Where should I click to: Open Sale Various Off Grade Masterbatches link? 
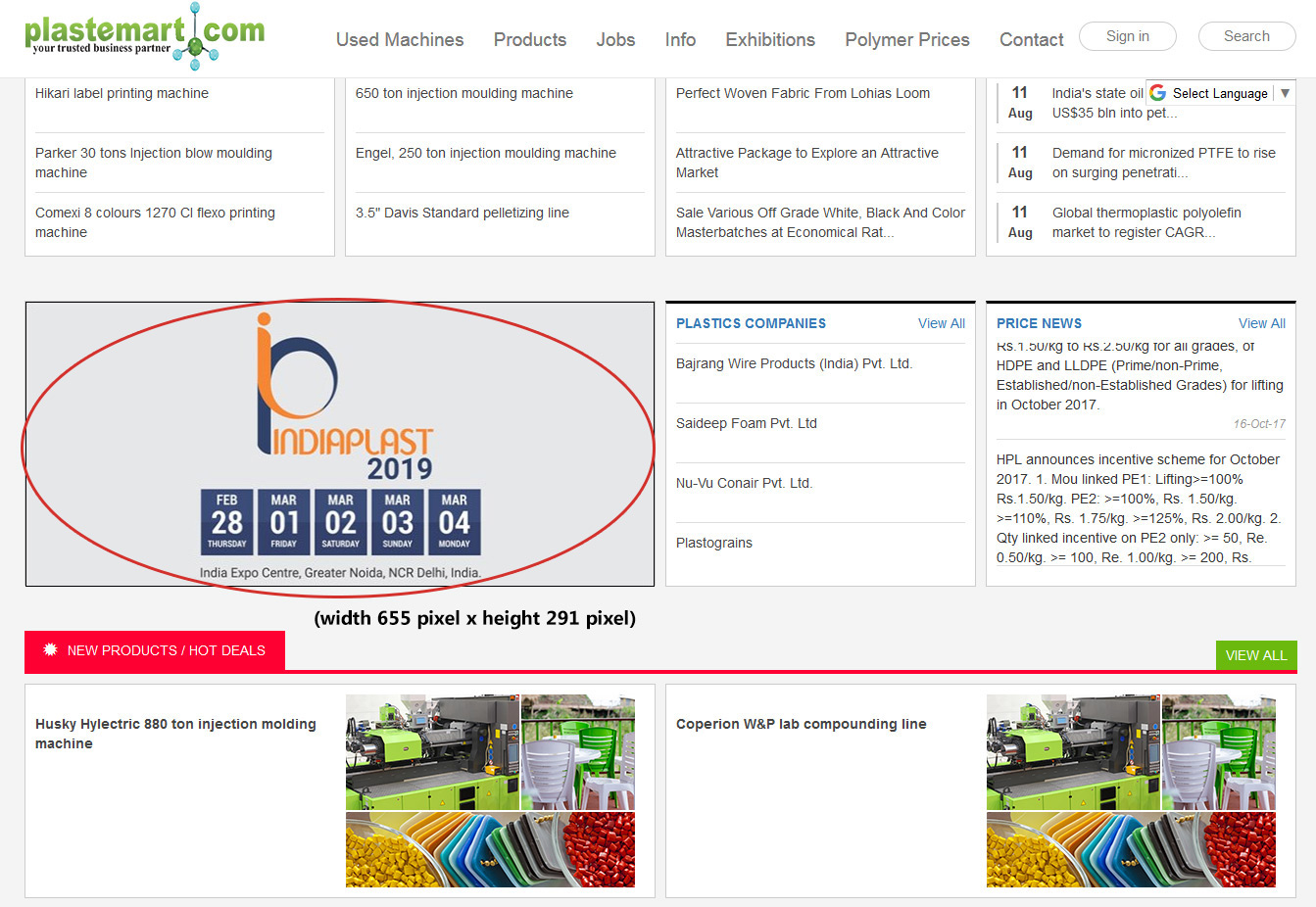point(820,222)
